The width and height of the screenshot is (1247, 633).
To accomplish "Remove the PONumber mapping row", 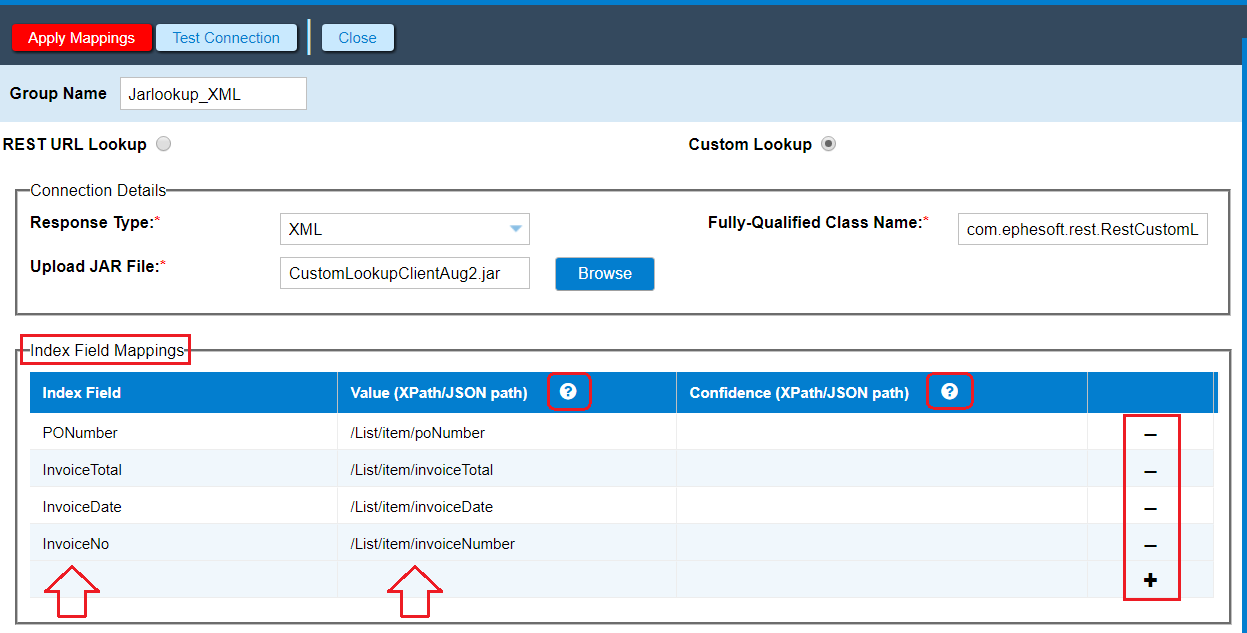I will 1150,434.
